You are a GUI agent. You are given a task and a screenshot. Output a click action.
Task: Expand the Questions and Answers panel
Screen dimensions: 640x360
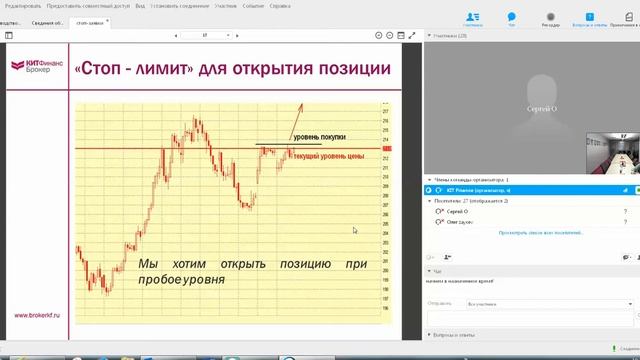429,335
